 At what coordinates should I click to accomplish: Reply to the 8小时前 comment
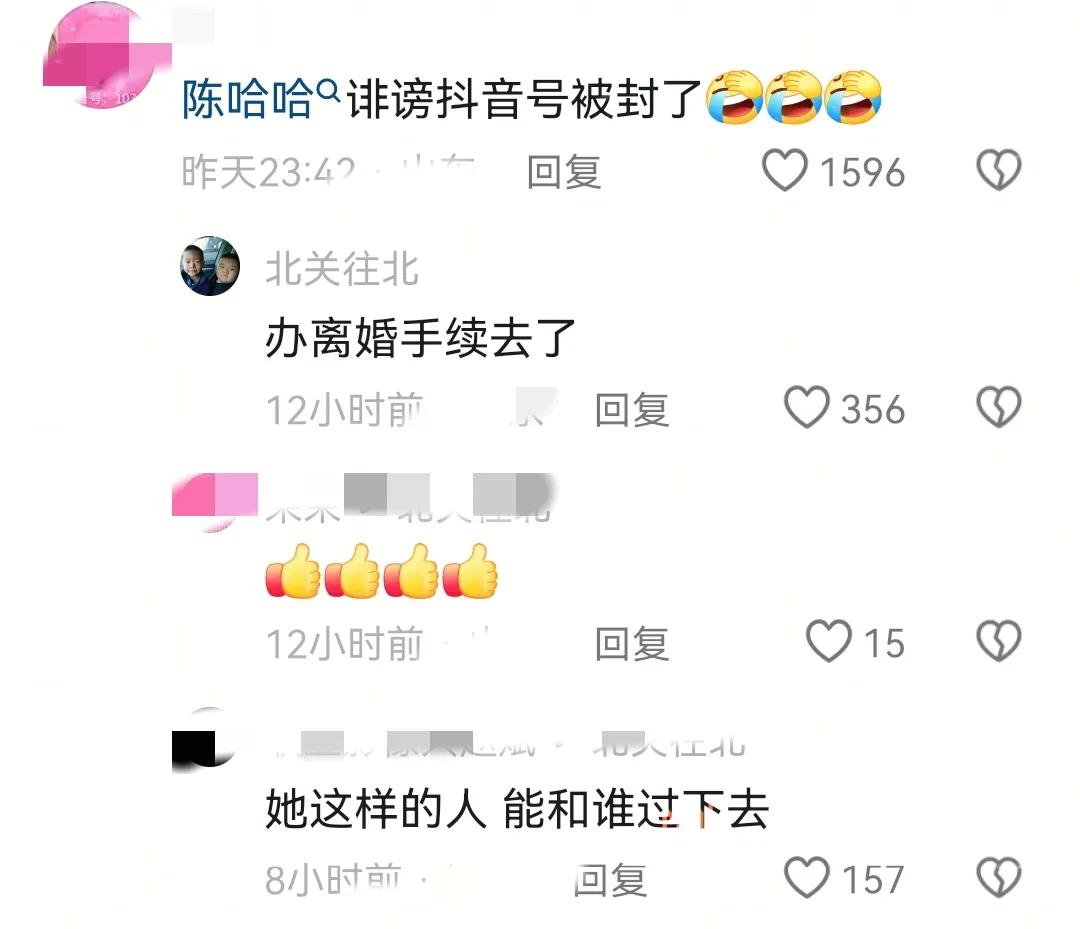coord(610,880)
